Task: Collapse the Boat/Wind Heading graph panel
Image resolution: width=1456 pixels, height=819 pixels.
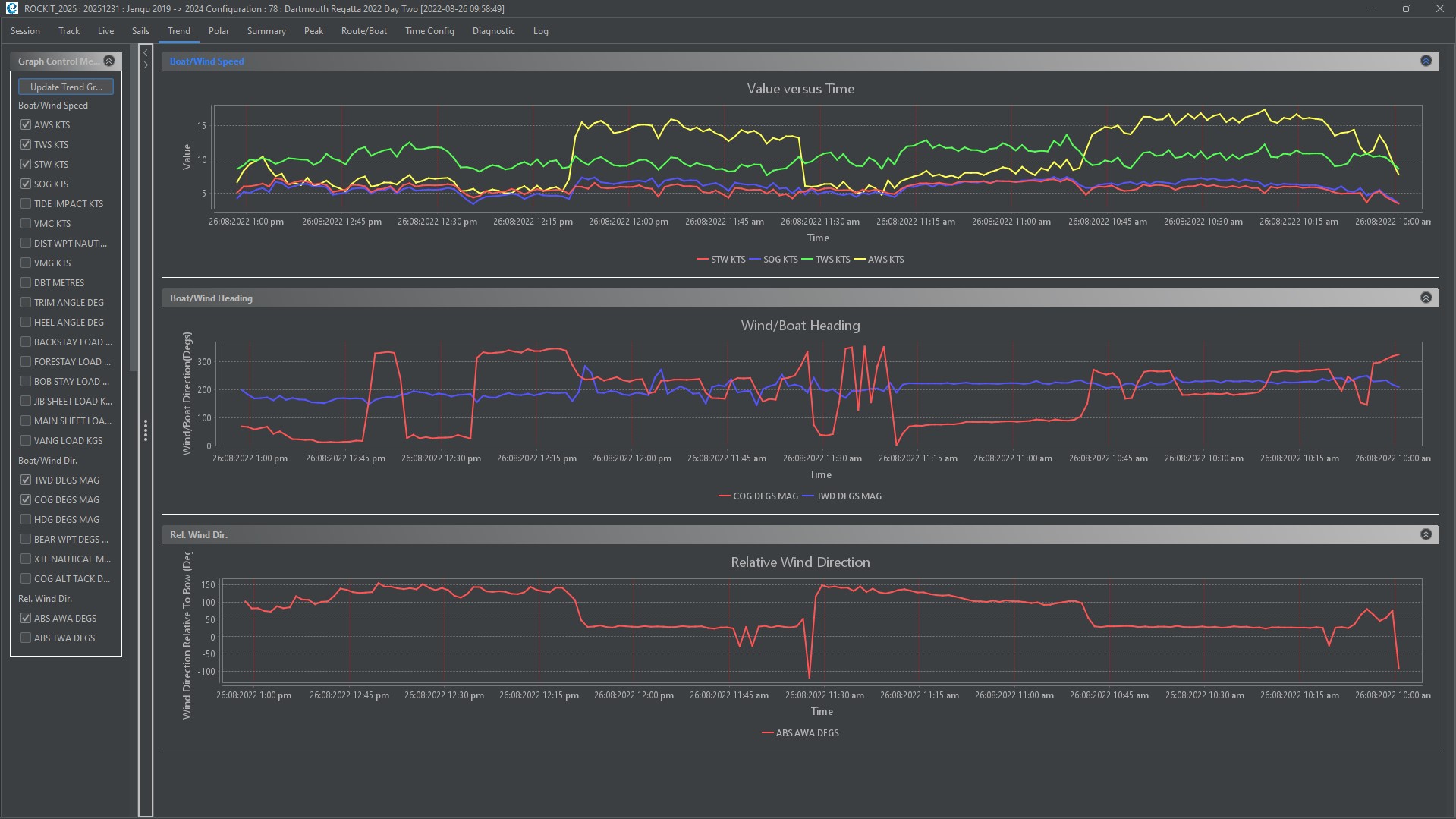Action: [1426, 298]
